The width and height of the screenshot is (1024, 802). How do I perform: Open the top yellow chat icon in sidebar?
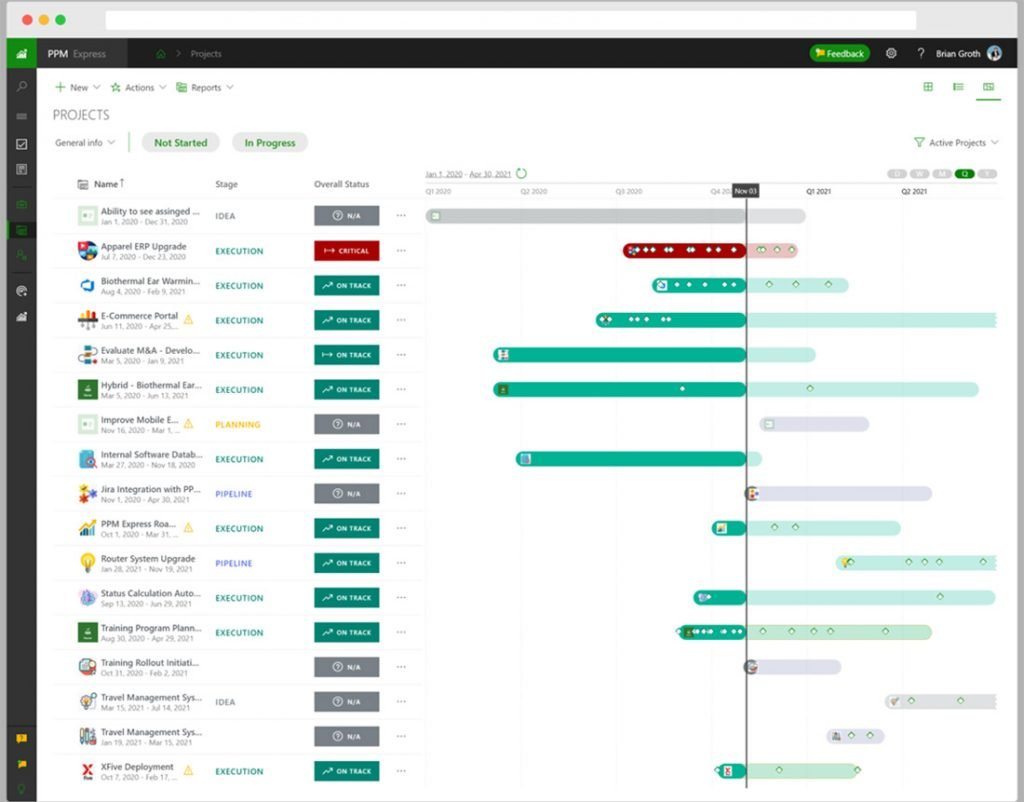(x=22, y=738)
